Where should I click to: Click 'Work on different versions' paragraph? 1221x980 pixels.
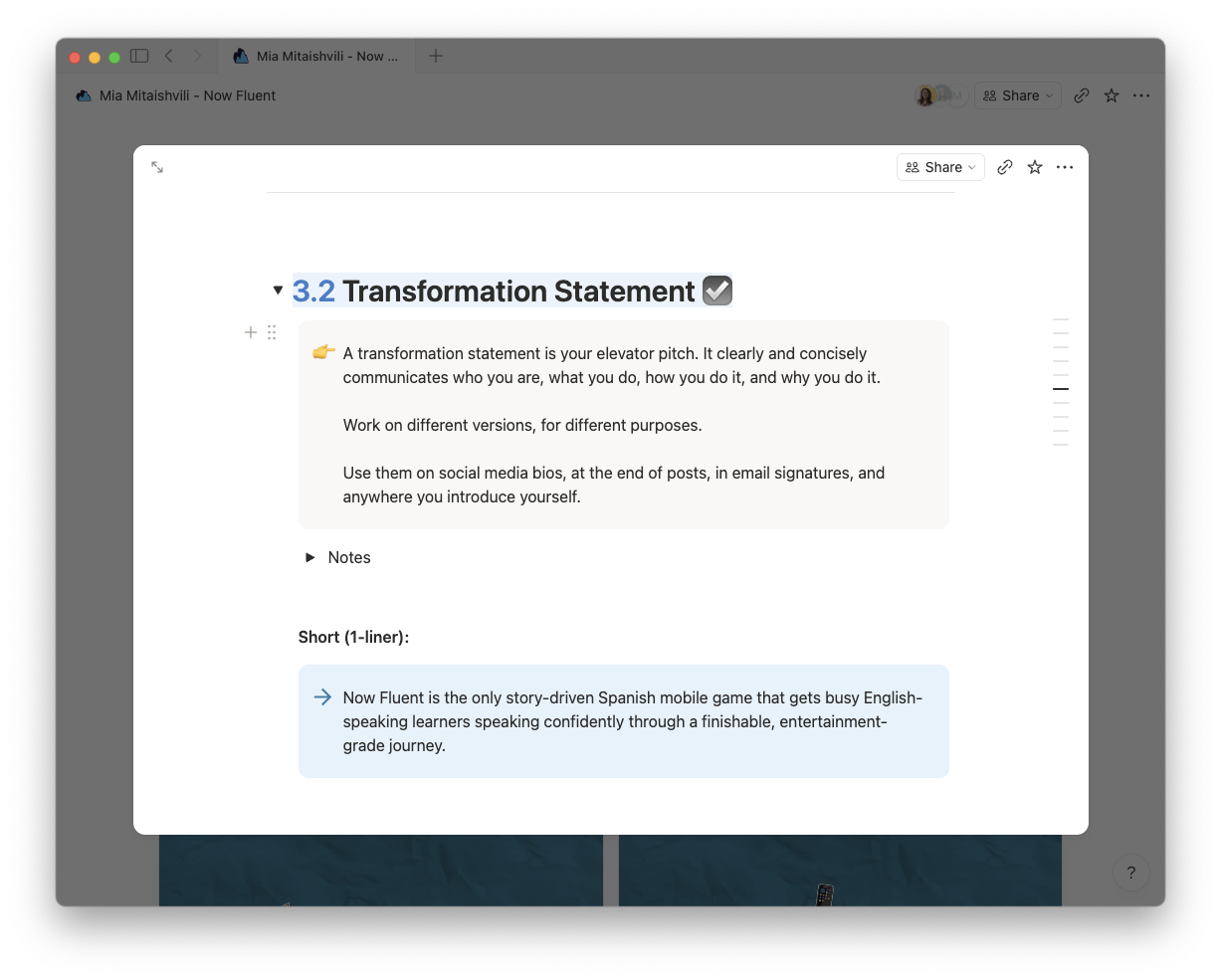coord(522,425)
